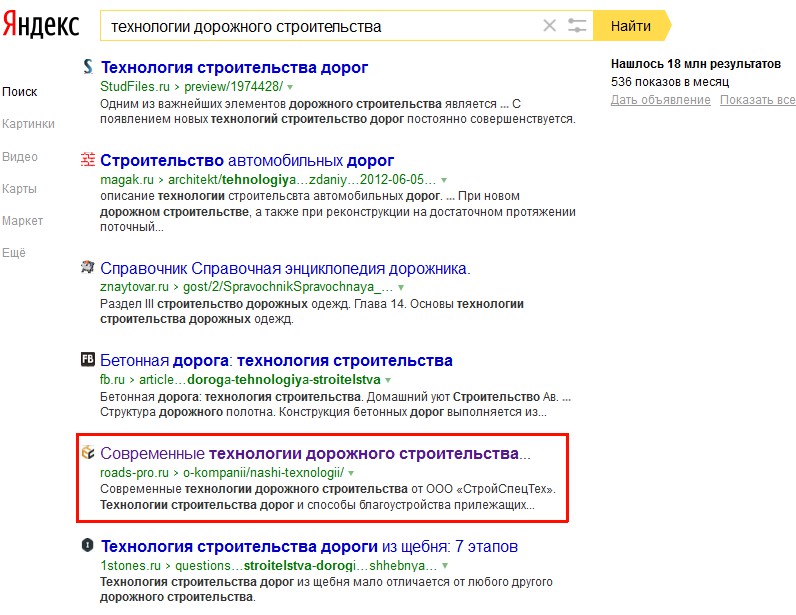The width and height of the screenshot is (796, 615).
Task: Click the znaytovar.ru green URL
Action: [x=134, y=287]
